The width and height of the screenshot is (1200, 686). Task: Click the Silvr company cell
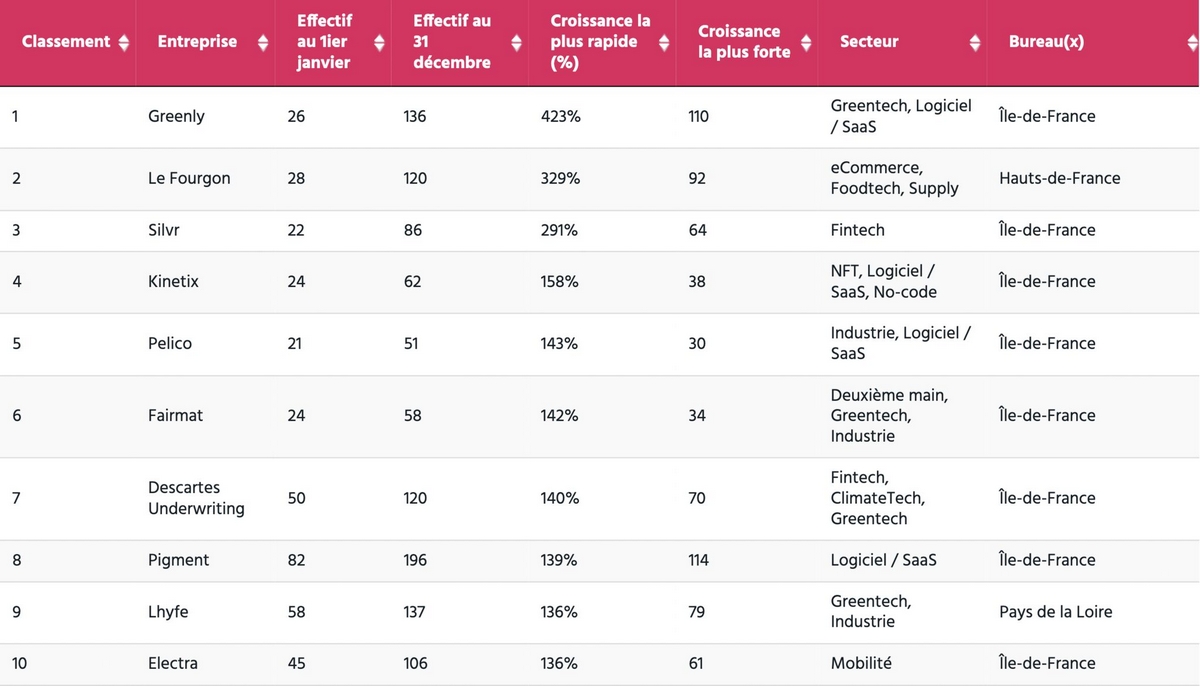pos(164,230)
